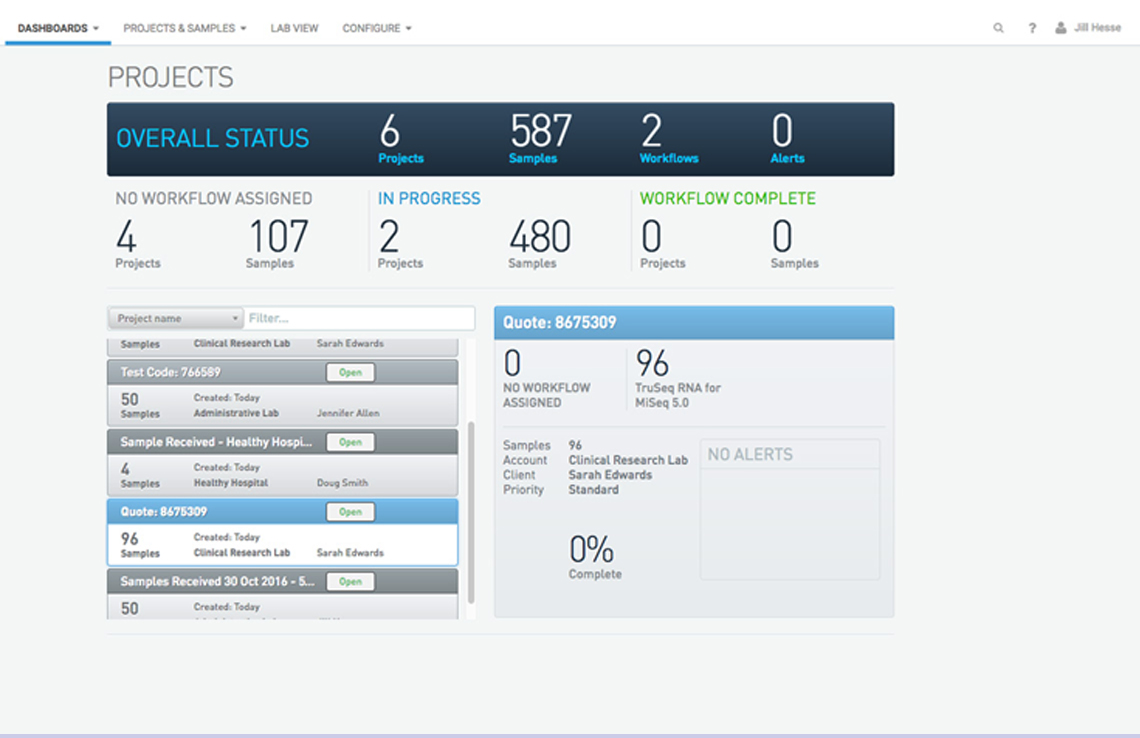Click the Alerts count in Overall Status

coord(783,132)
